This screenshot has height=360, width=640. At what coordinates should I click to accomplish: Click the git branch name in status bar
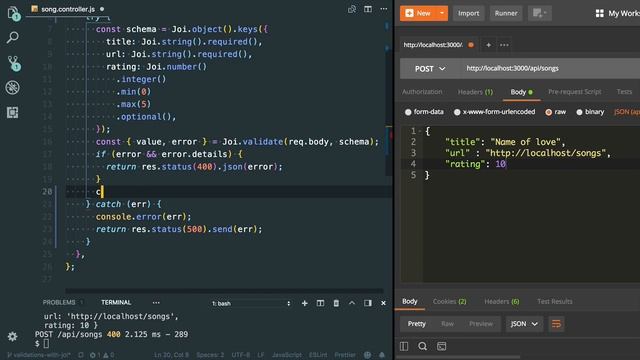(40, 355)
